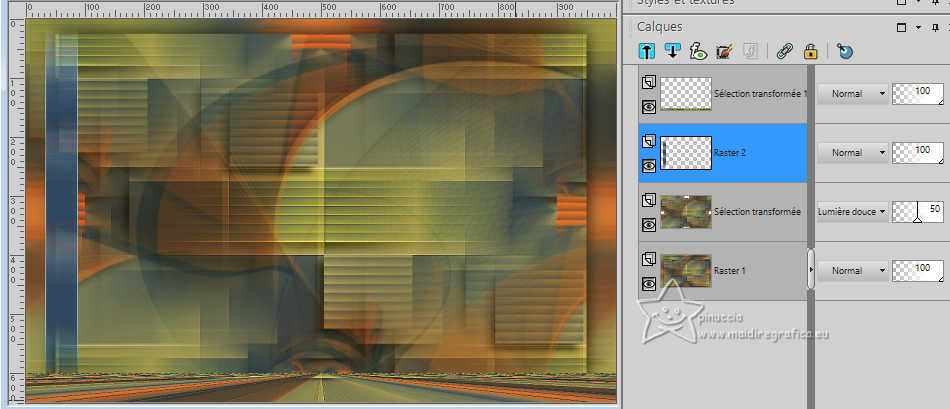Click raster type icon of Raster 2
The width and height of the screenshot is (950, 409).
(649, 141)
